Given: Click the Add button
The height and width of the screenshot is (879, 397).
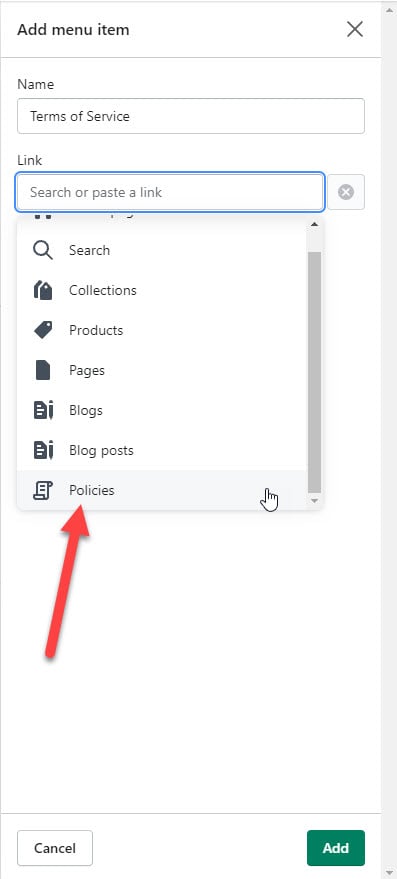Looking at the screenshot, I should point(336,848).
